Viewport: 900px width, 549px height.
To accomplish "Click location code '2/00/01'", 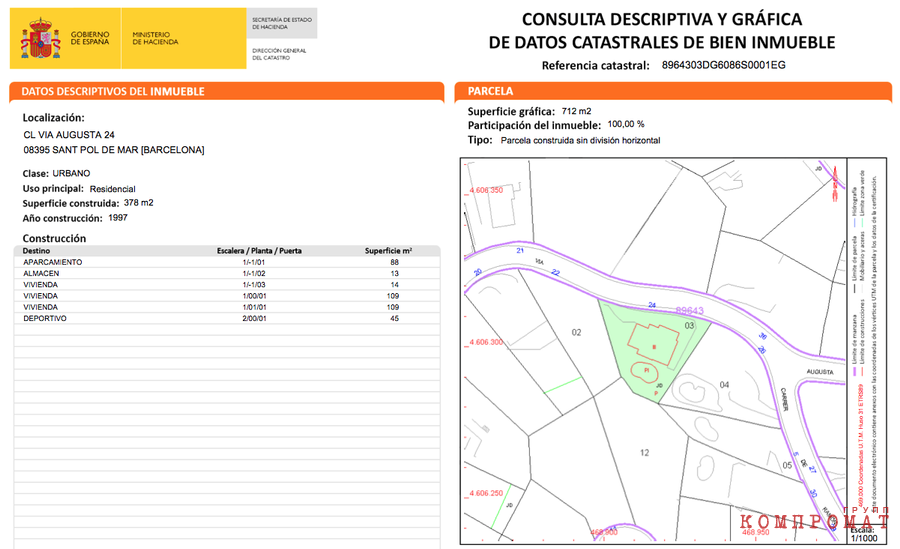I will (x=254, y=319).
